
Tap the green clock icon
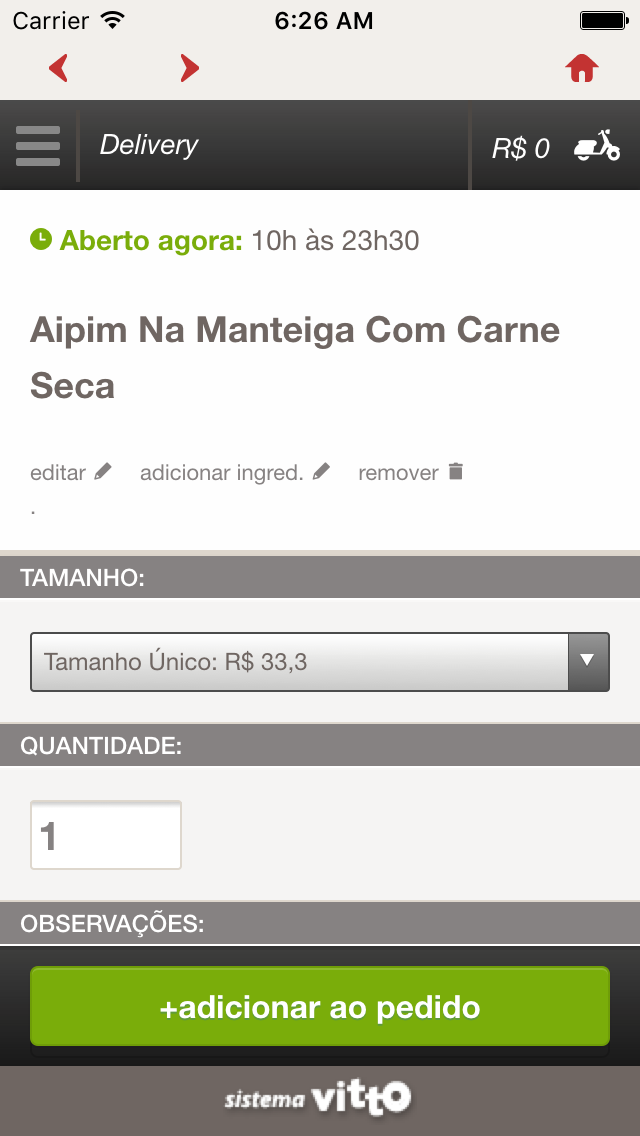(x=41, y=240)
